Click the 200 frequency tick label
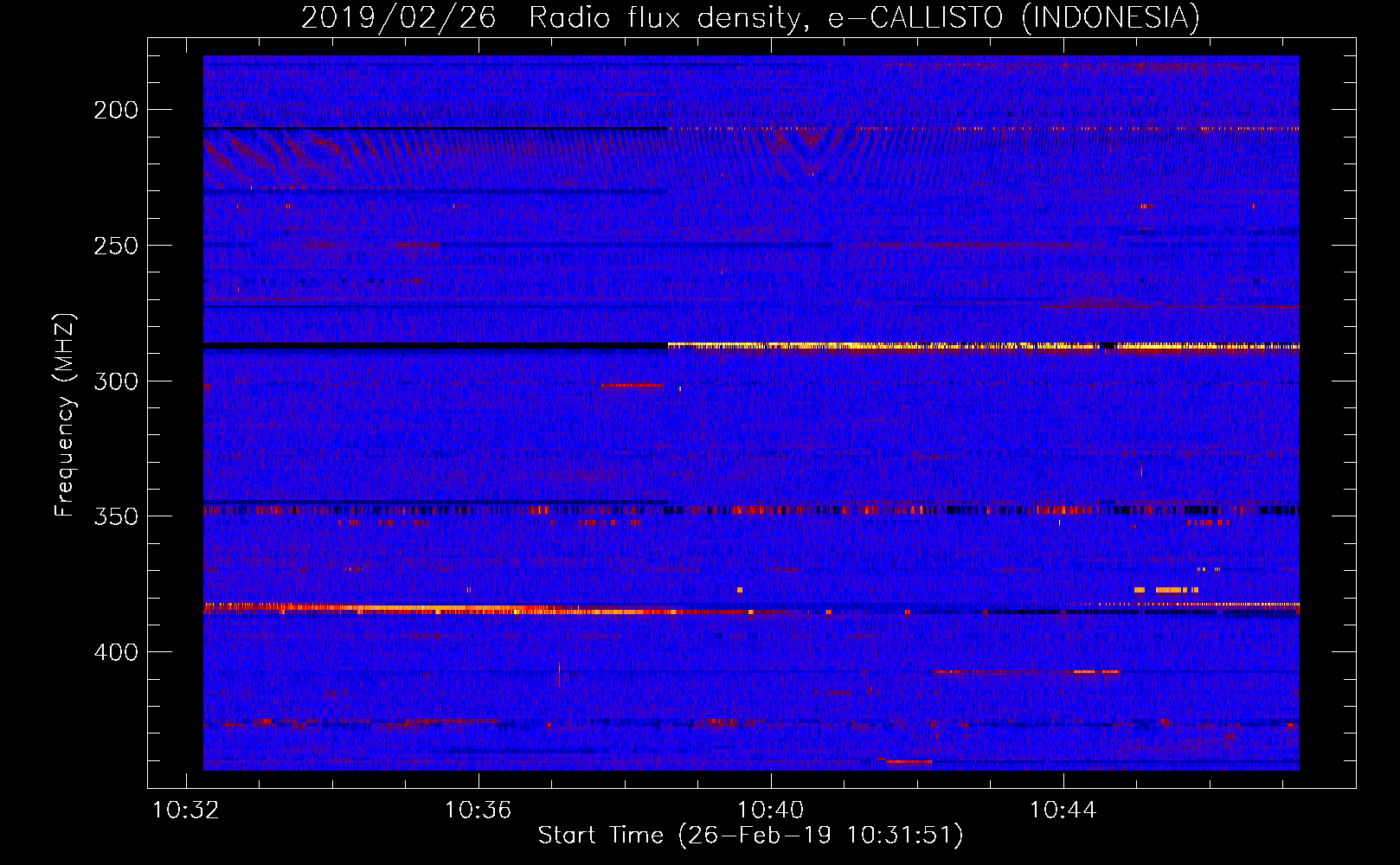The image size is (1400, 865). pyautogui.click(x=116, y=110)
